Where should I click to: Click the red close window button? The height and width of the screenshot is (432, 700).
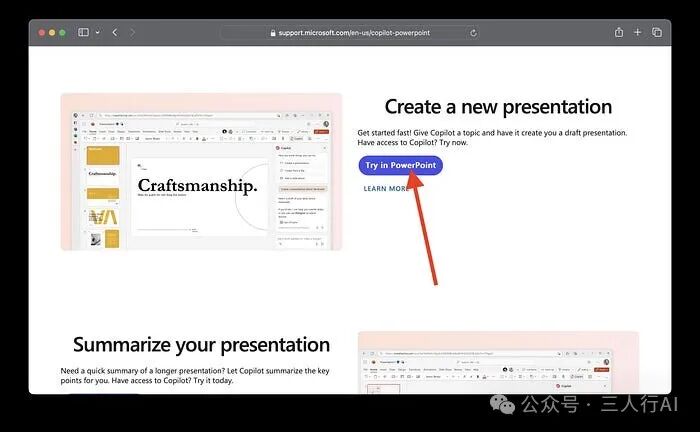coord(42,33)
